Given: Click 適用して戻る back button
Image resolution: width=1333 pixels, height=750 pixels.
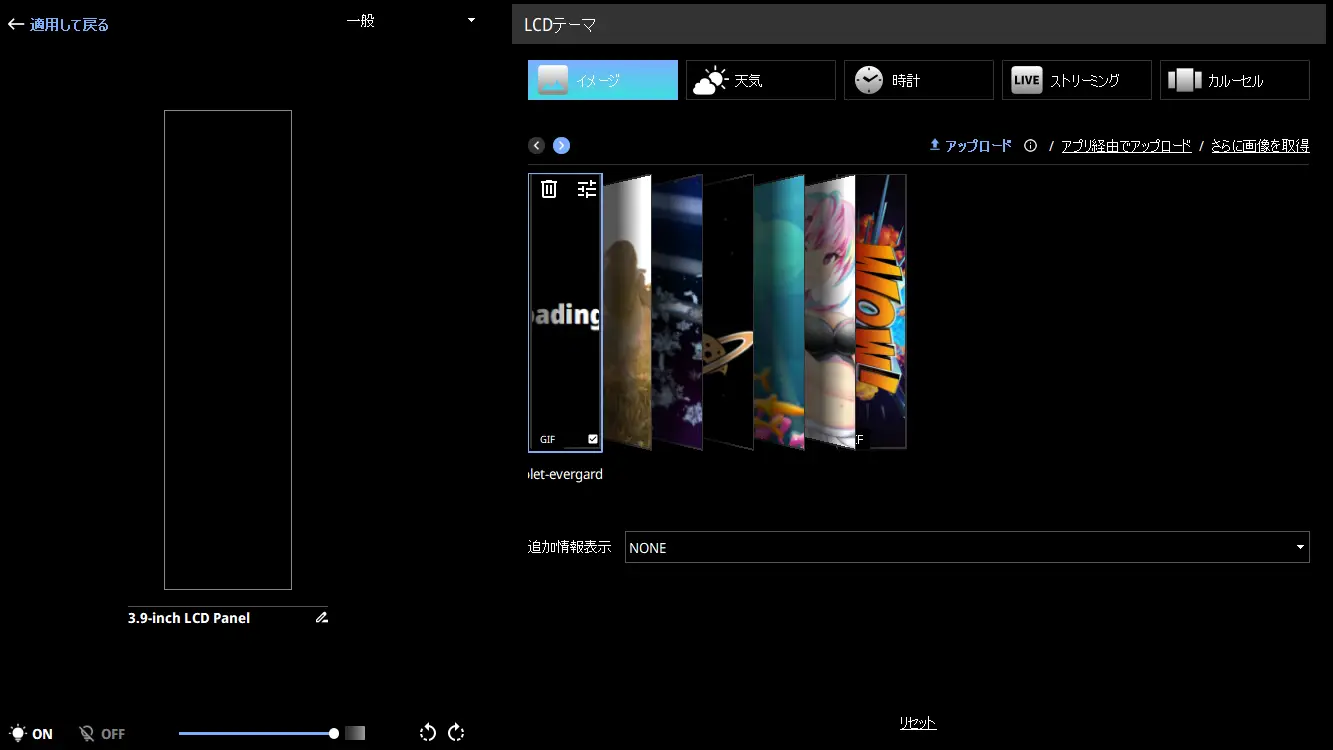Looking at the screenshot, I should pyautogui.click(x=58, y=25).
